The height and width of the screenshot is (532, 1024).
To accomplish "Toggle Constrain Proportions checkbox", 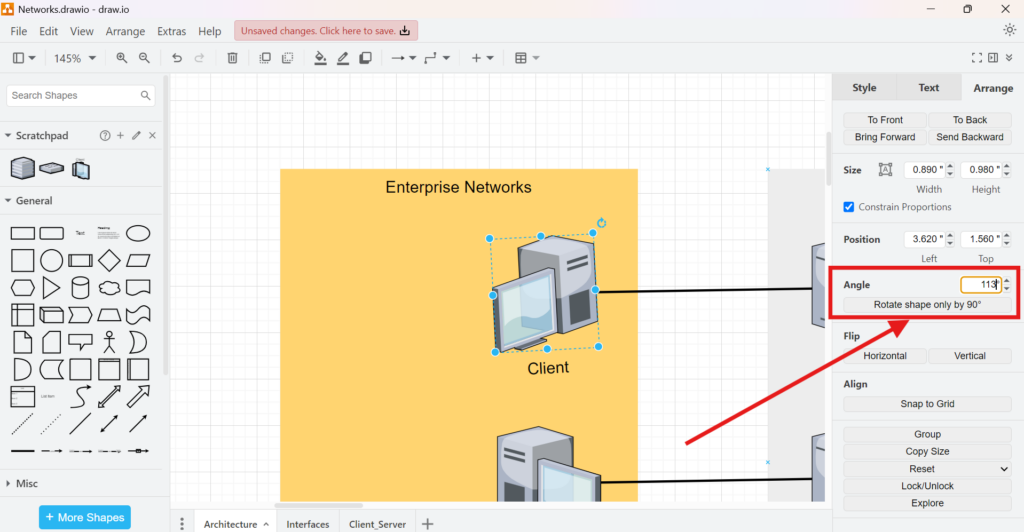I will pos(848,207).
